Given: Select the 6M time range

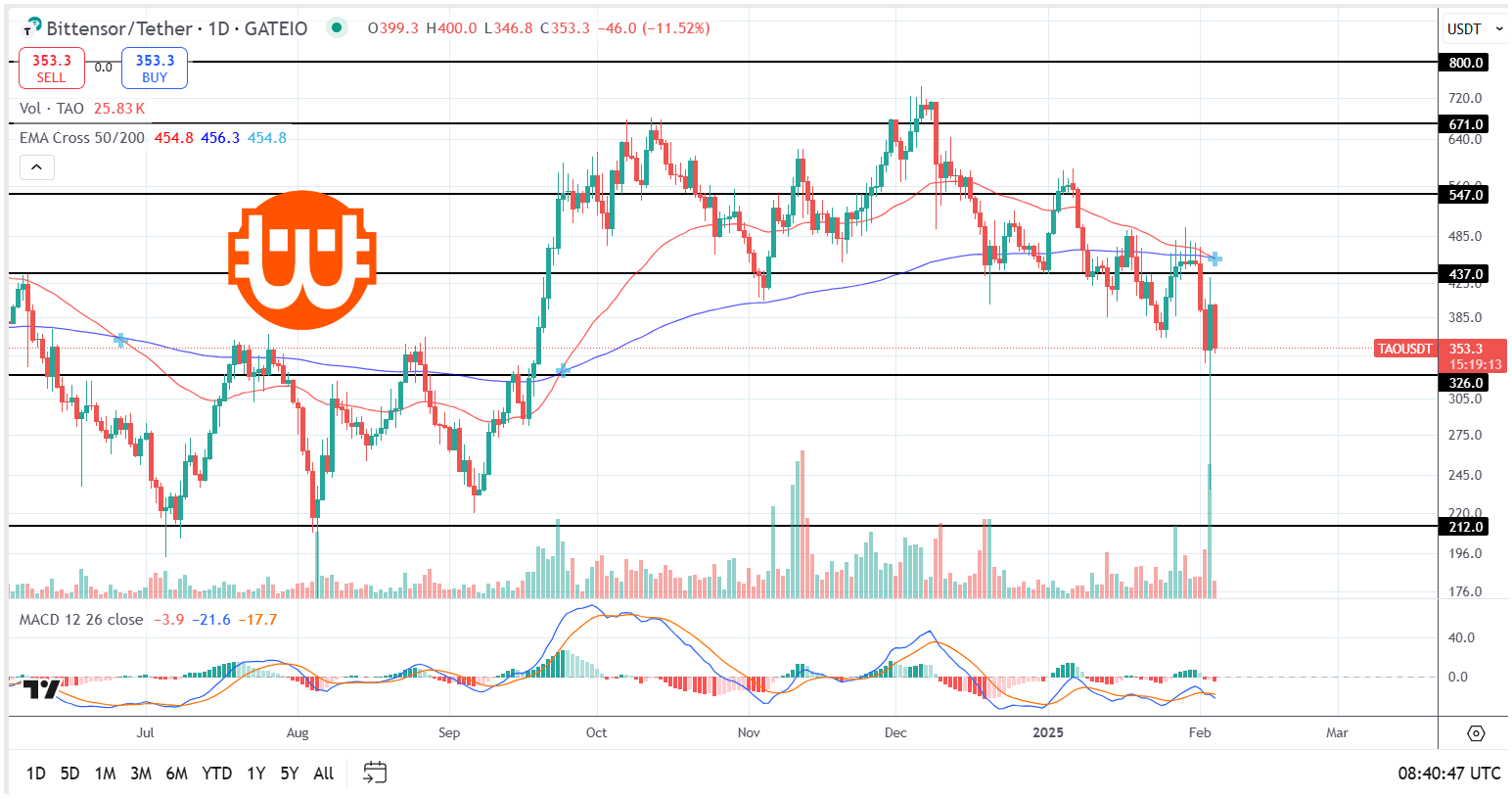Looking at the screenshot, I should click(x=176, y=774).
